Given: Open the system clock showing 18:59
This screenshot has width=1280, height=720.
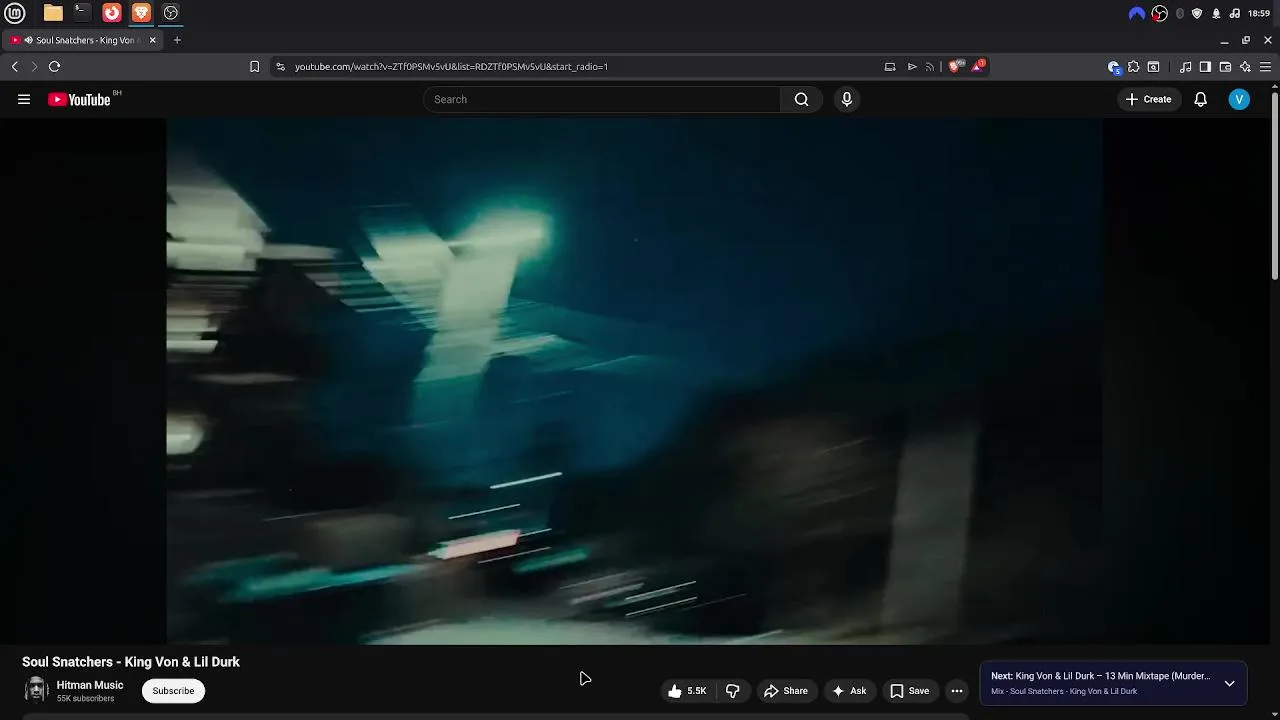Looking at the screenshot, I should pos(1259,13).
